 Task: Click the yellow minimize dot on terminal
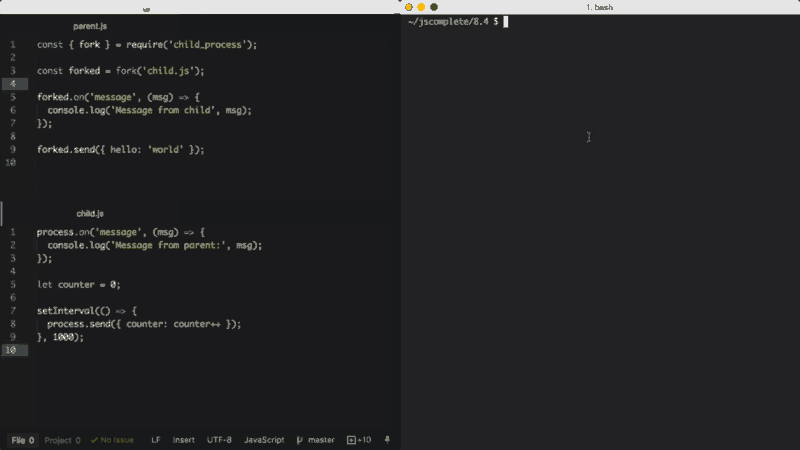coord(421,7)
